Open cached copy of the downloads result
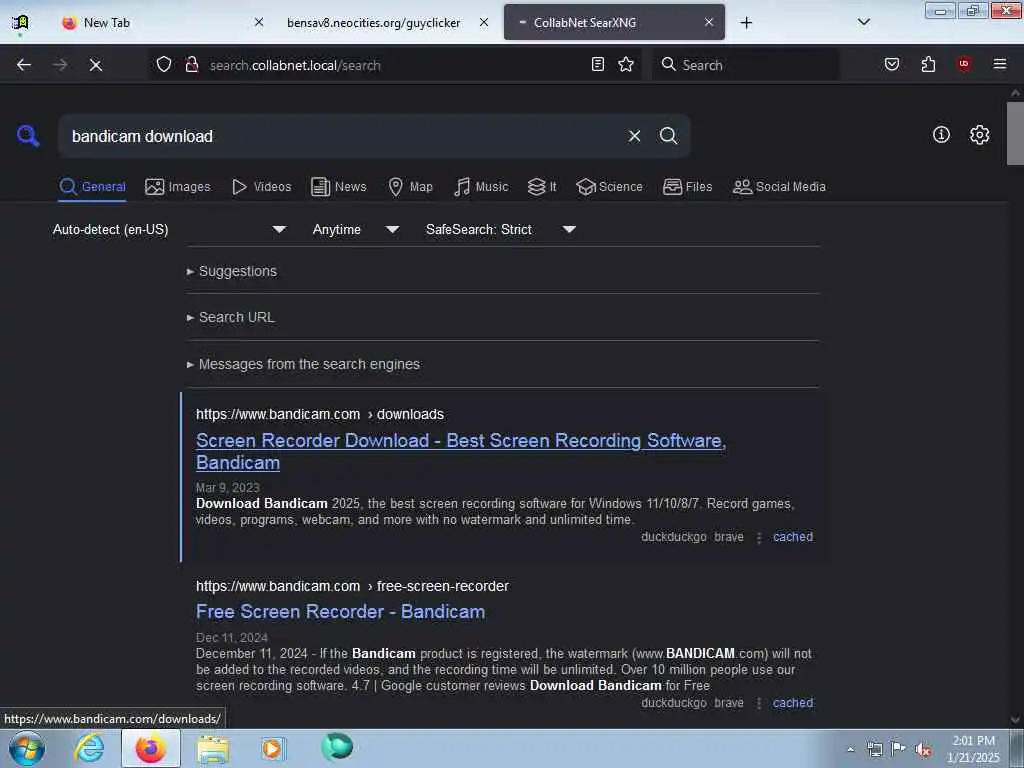Screen dimensions: 1024x768 (x=793, y=537)
